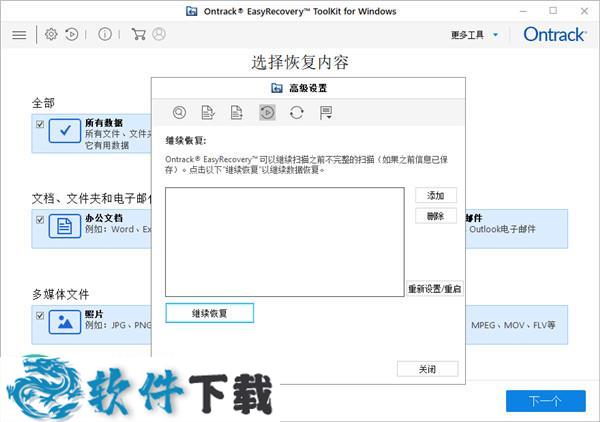Open settings gear icon in main toolbar

point(51,34)
